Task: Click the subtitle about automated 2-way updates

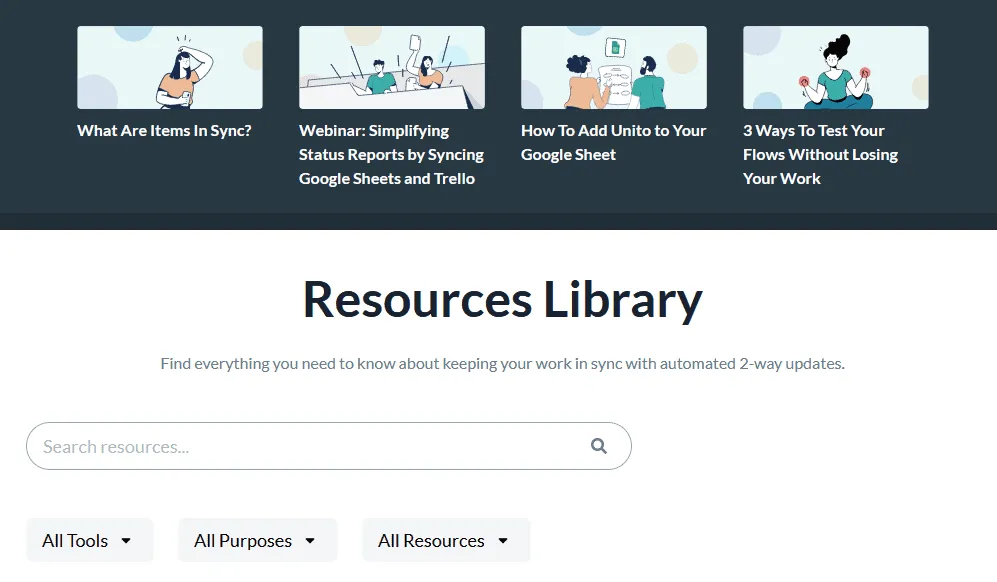Action: click(x=502, y=364)
